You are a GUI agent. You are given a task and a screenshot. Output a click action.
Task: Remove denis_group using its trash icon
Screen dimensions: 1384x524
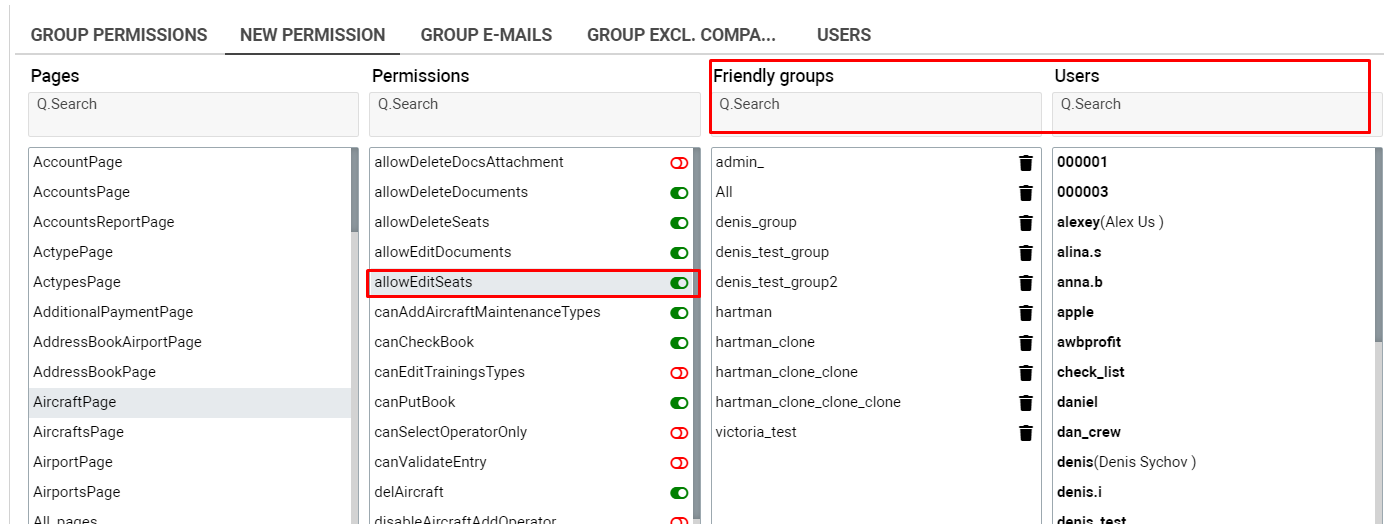pyautogui.click(x=1025, y=223)
